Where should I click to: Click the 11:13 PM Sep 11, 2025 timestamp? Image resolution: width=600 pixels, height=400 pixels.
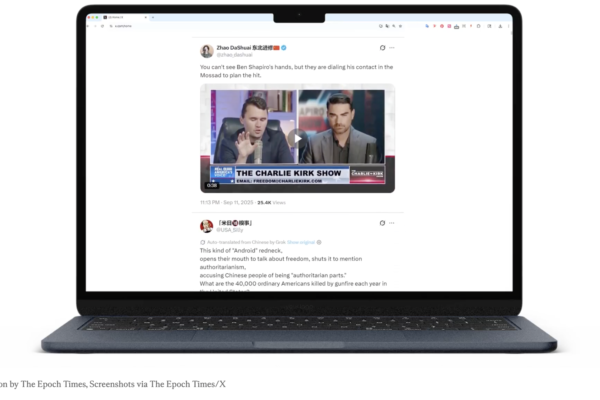coord(226,201)
